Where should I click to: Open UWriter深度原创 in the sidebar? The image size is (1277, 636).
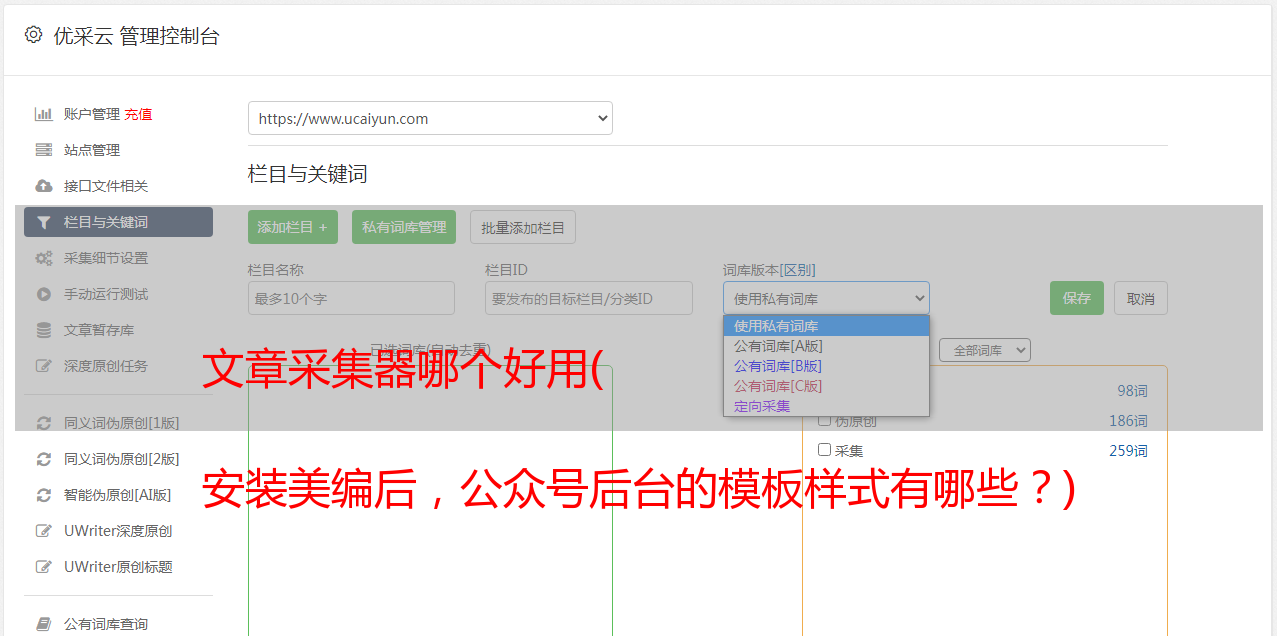(x=118, y=531)
